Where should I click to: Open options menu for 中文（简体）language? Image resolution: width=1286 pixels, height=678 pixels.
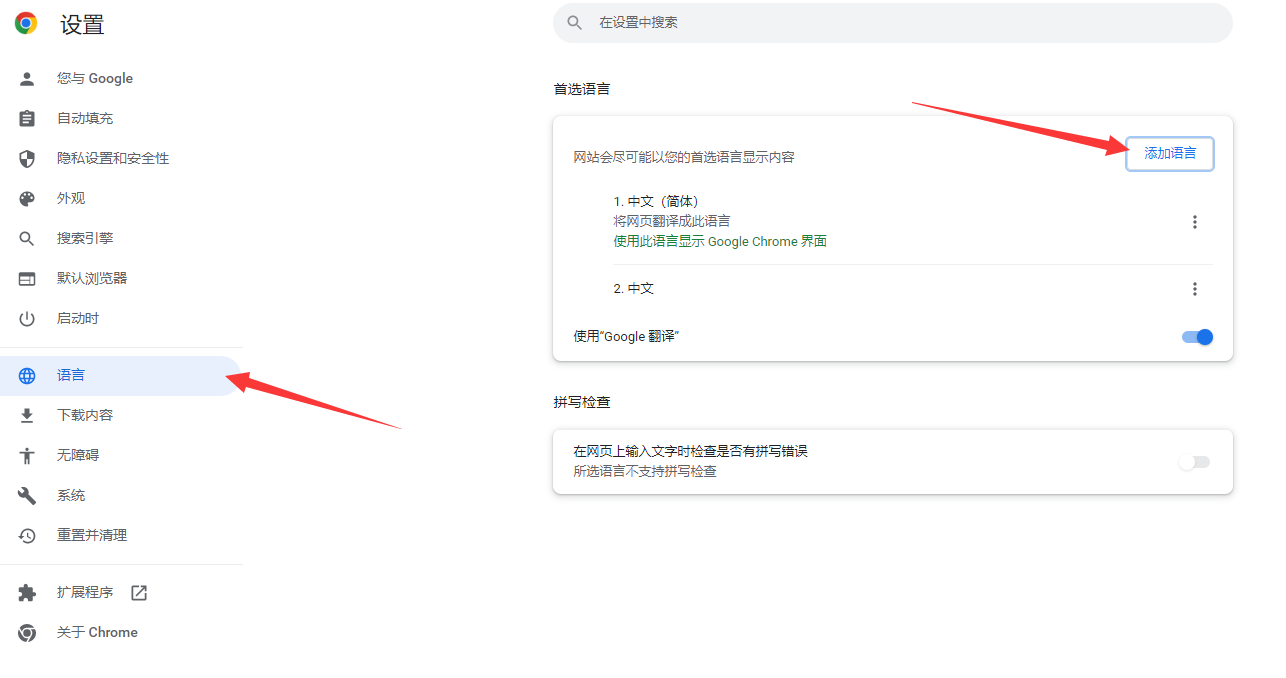click(1195, 221)
